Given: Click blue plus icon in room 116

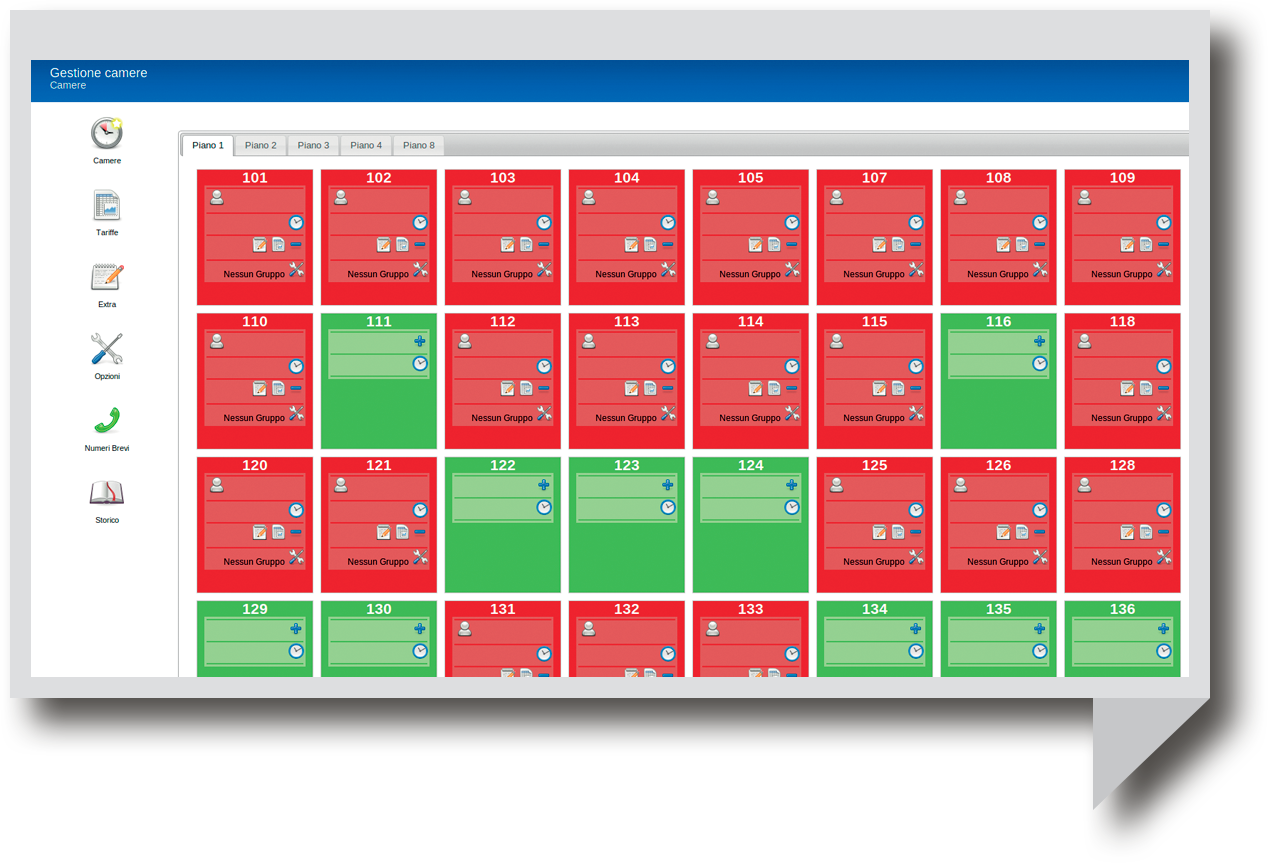Looking at the screenshot, I should click(x=1040, y=341).
